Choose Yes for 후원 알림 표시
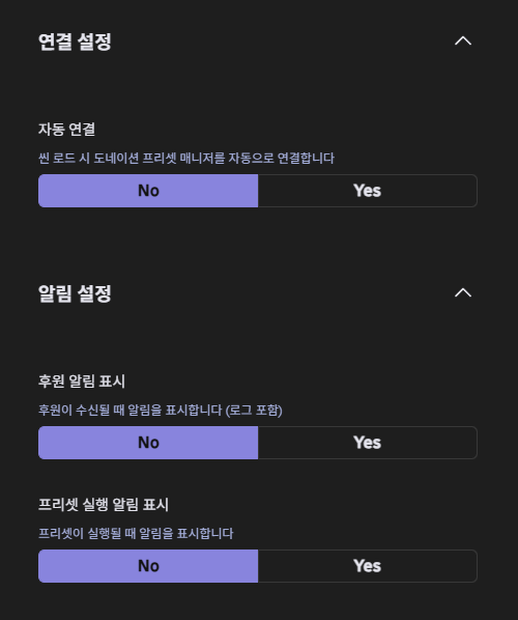 pyautogui.click(x=367, y=442)
